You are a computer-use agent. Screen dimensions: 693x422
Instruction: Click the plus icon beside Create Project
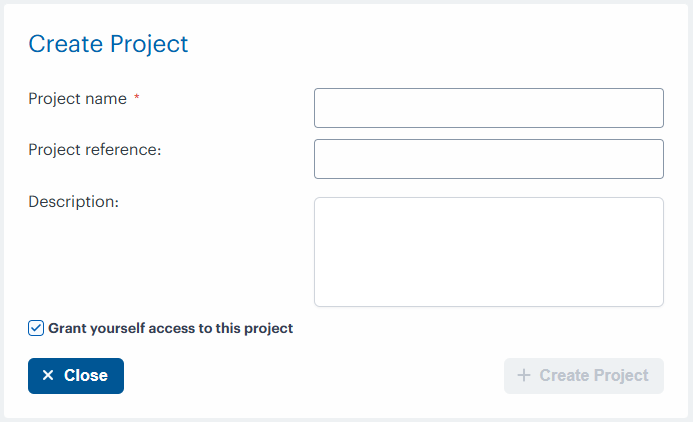click(x=524, y=376)
